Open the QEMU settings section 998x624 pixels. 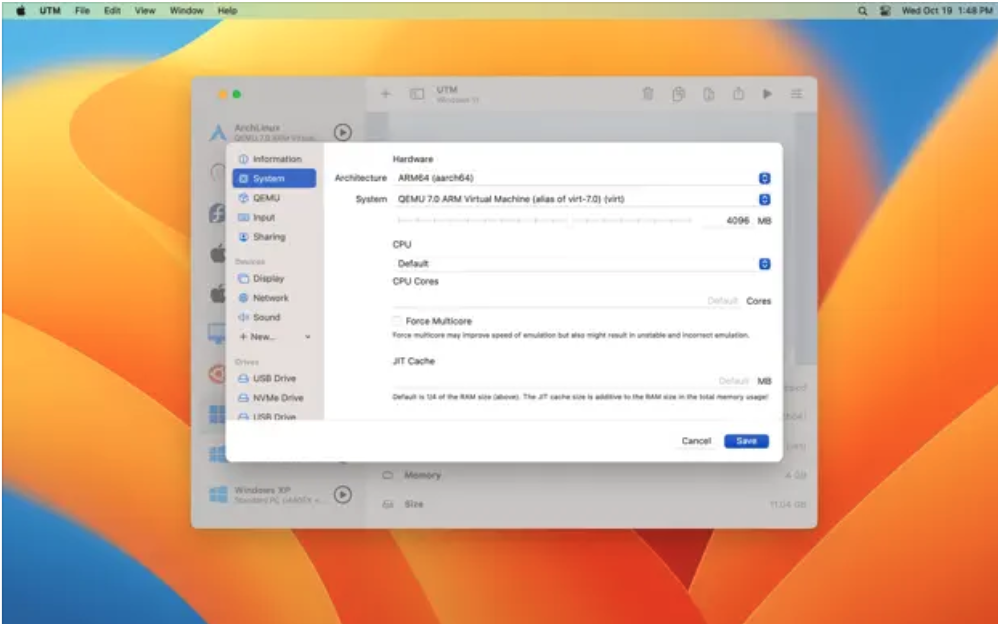pos(274,198)
